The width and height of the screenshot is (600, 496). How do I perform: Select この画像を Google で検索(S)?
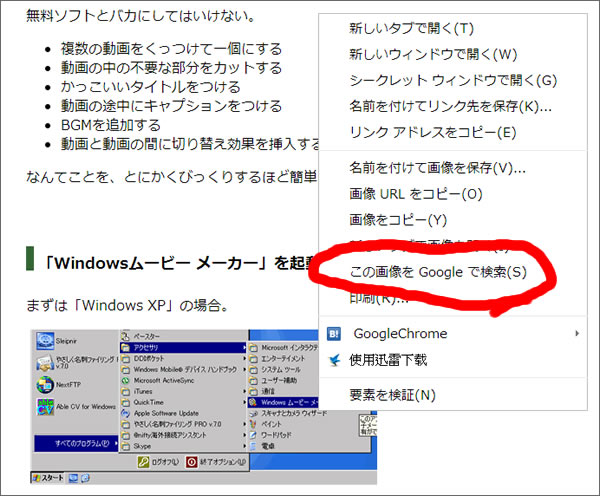click(436, 272)
